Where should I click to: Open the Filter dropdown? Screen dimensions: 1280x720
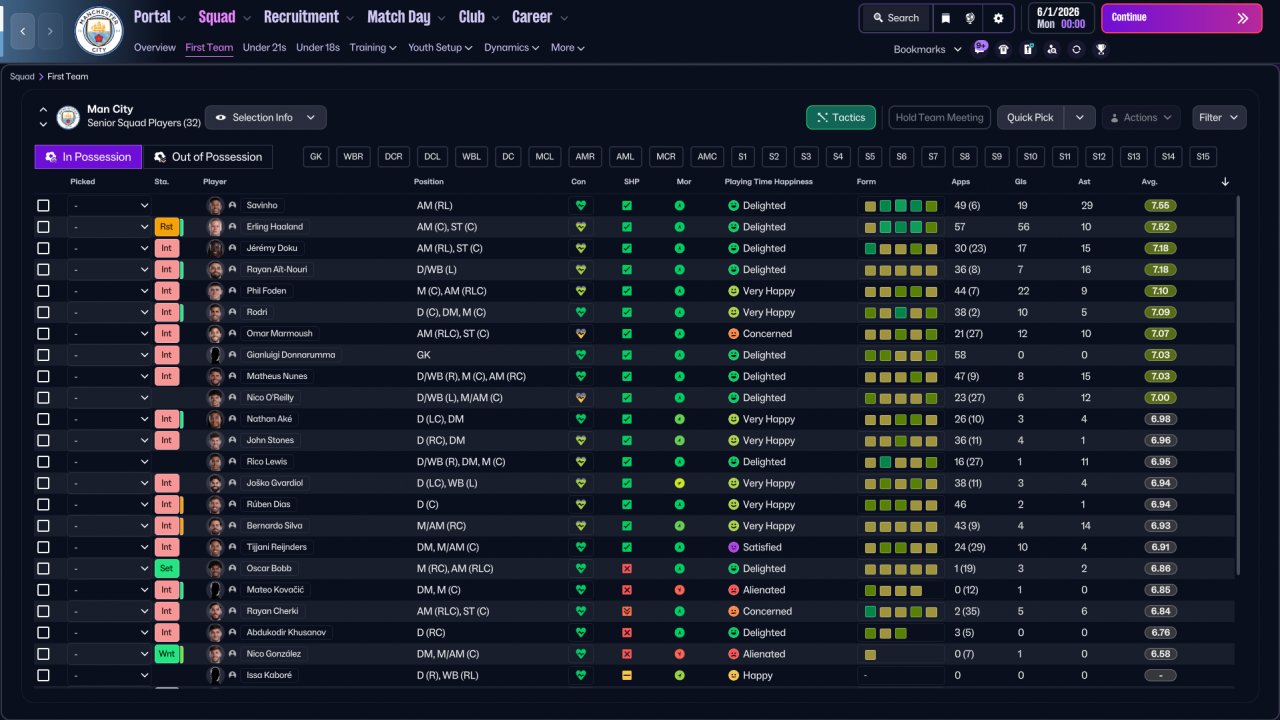[x=1219, y=118]
